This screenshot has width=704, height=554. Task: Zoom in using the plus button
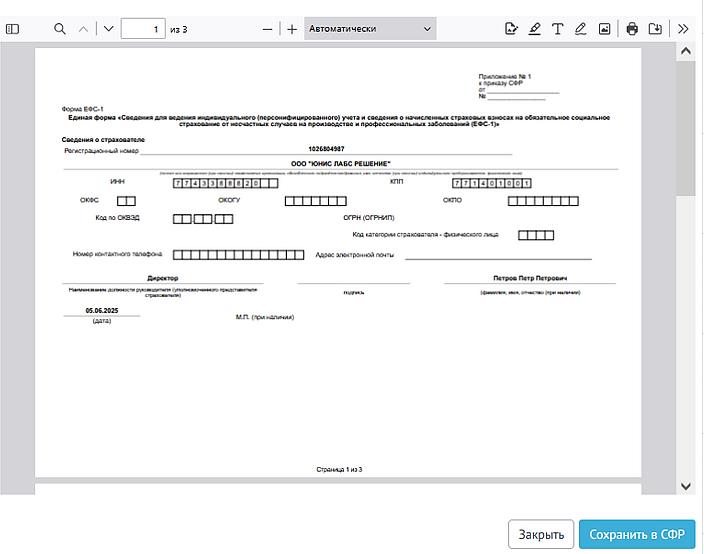292,29
